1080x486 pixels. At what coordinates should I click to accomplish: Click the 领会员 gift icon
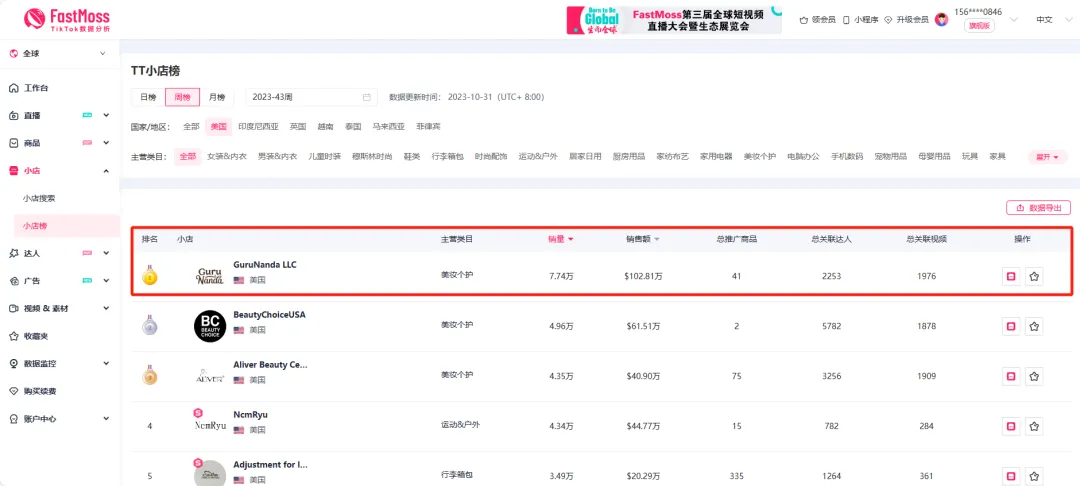pyautogui.click(x=803, y=20)
